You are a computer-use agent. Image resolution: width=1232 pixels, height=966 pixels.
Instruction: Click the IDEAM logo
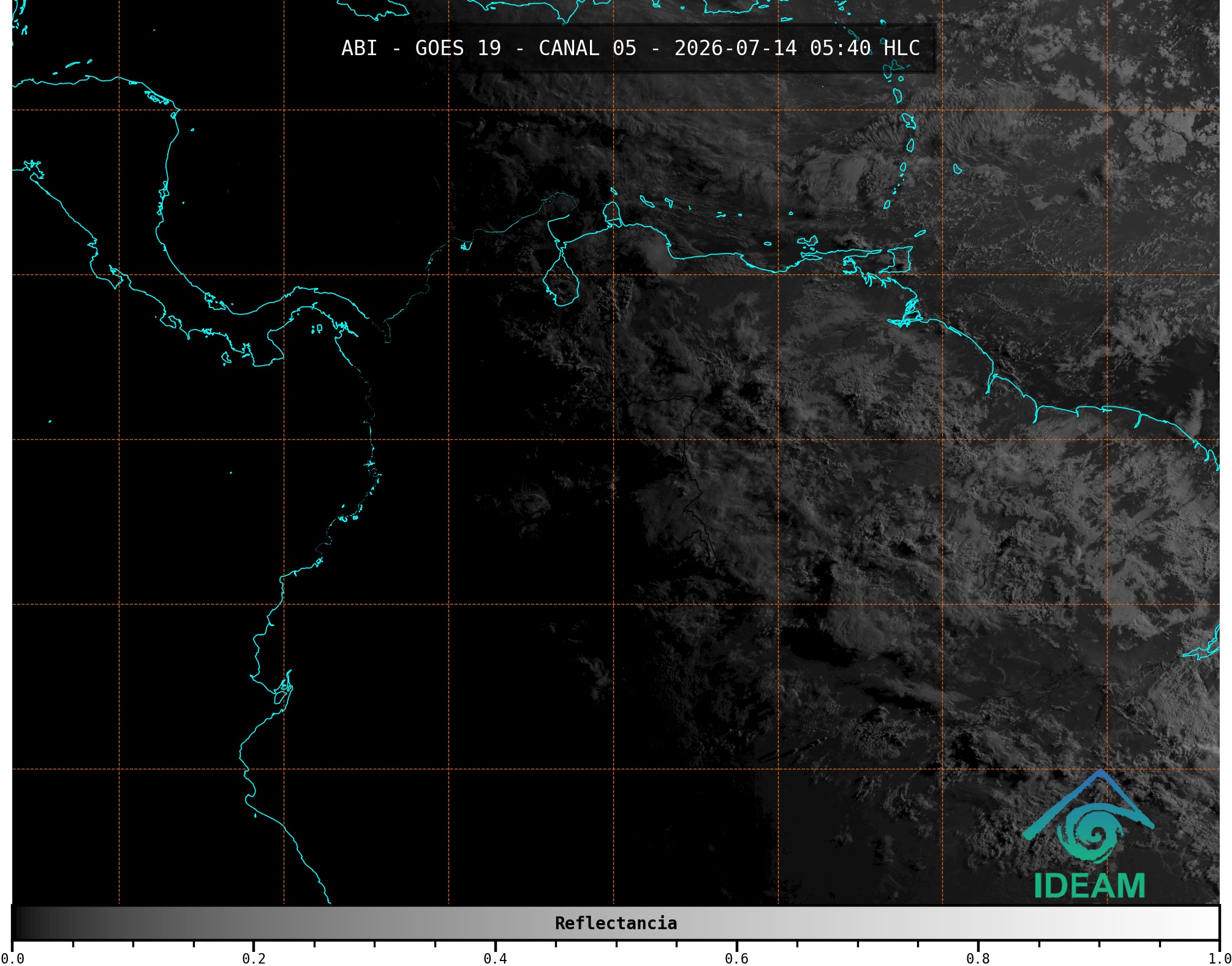(x=1089, y=834)
